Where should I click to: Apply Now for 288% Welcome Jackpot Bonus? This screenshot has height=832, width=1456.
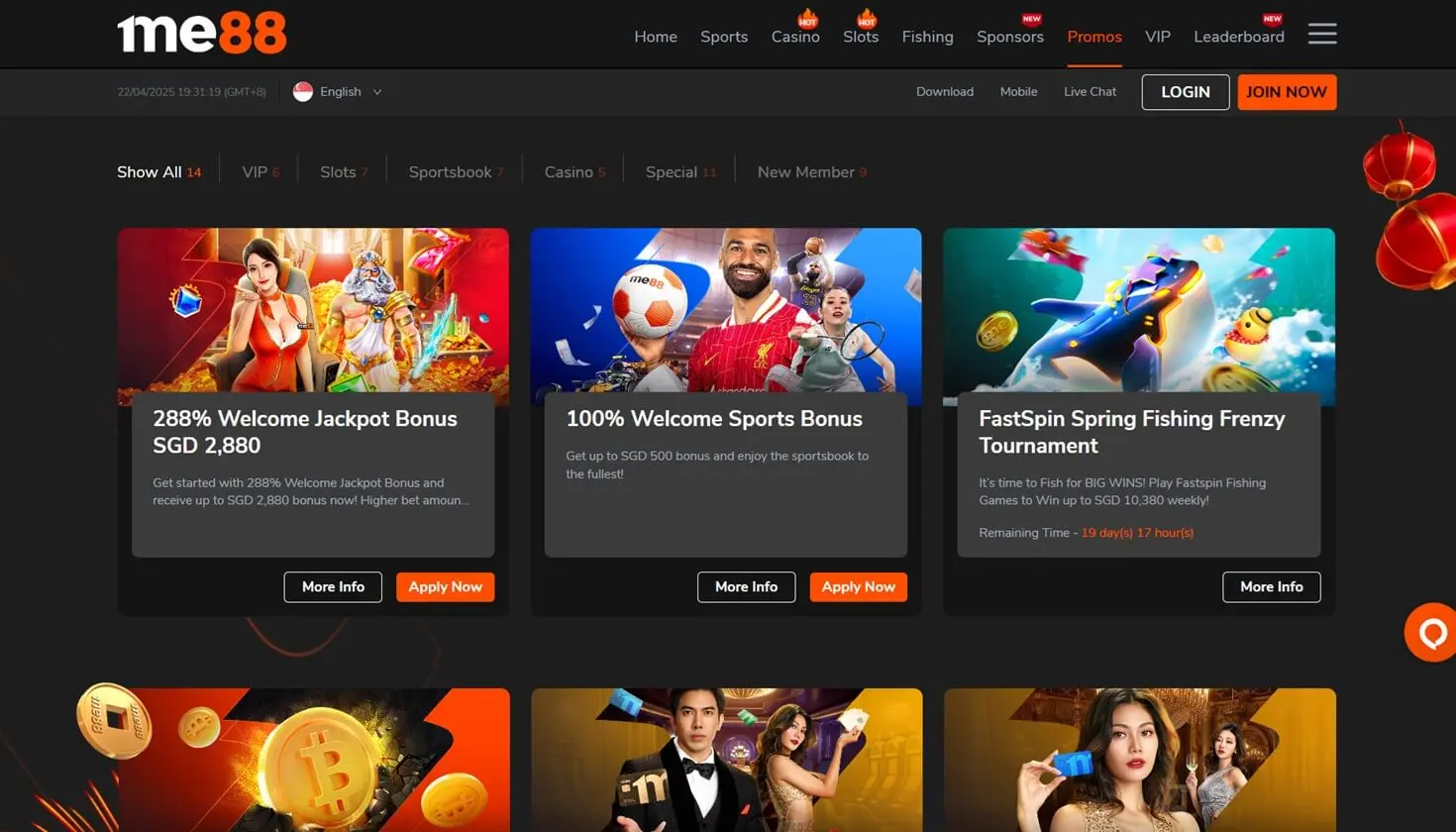(x=445, y=587)
